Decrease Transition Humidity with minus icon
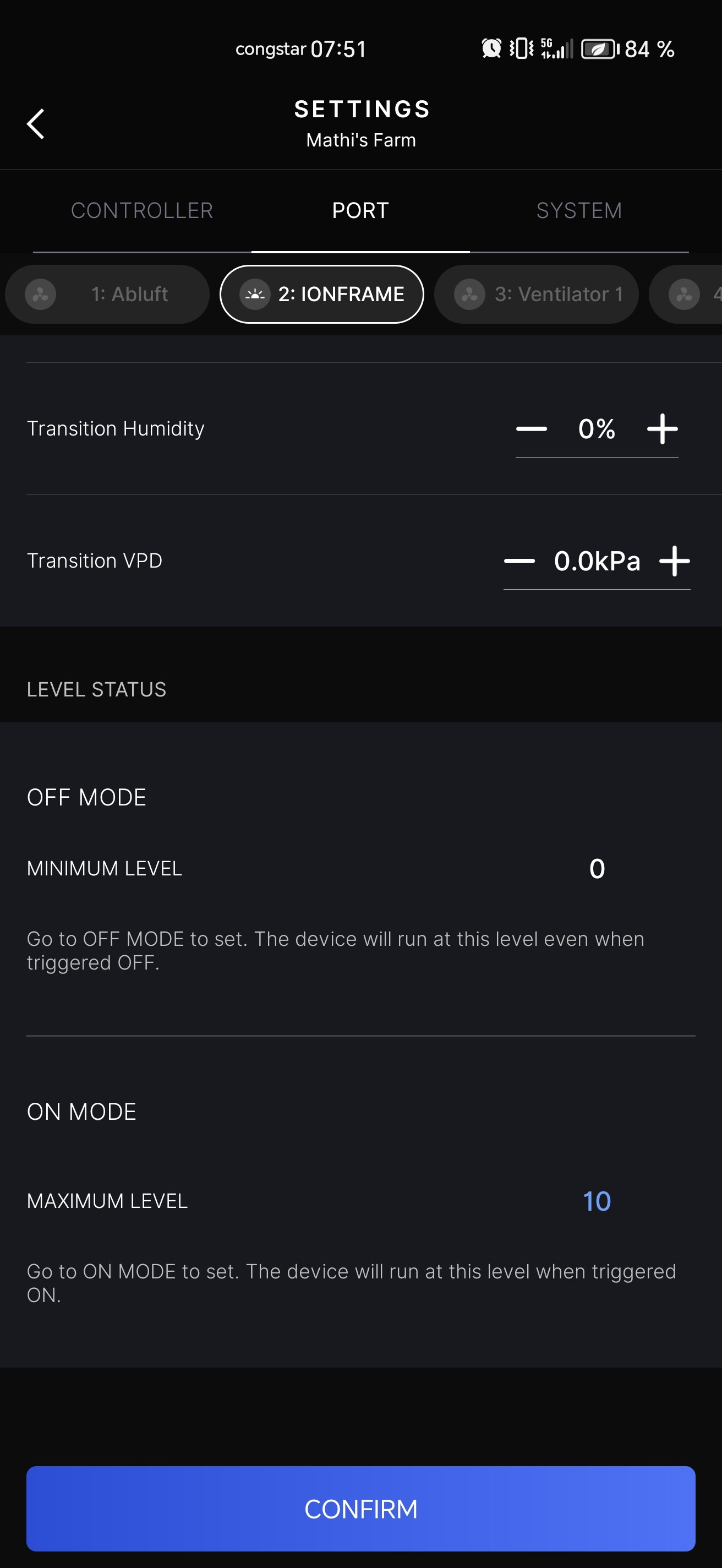The height and width of the screenshot is (1568, 722). click(531, 429)
